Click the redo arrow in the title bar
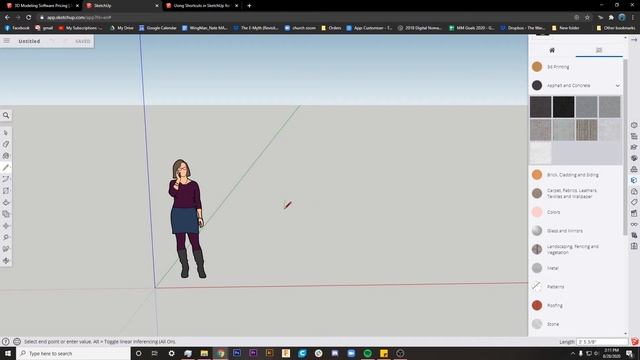The width and height of the screenshot is (640, 360). click(x=65, y=41)
